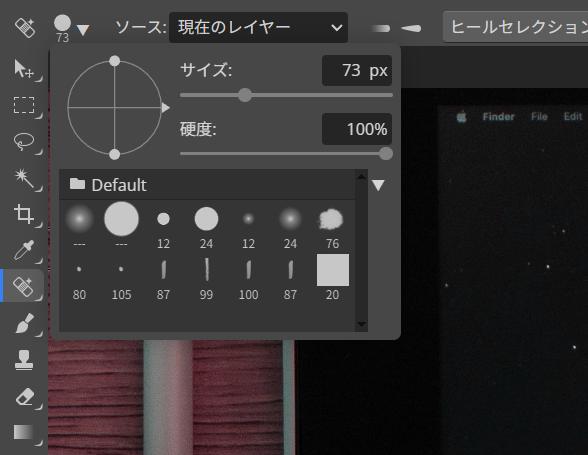Select the Eyedropper tool
588x455 pixels.
point(24,250)
